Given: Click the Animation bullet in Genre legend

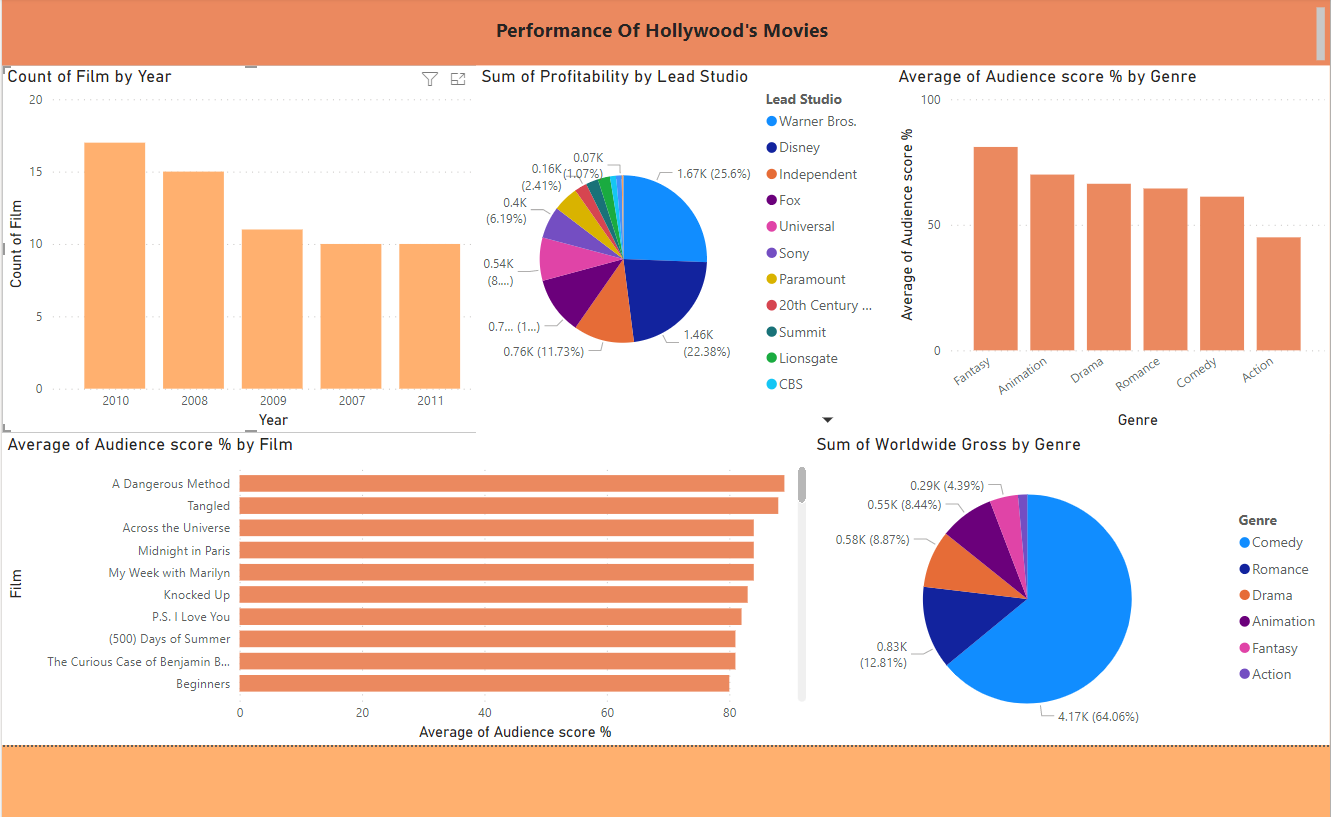Looking at the screenshot, I should pos(1243,621).
